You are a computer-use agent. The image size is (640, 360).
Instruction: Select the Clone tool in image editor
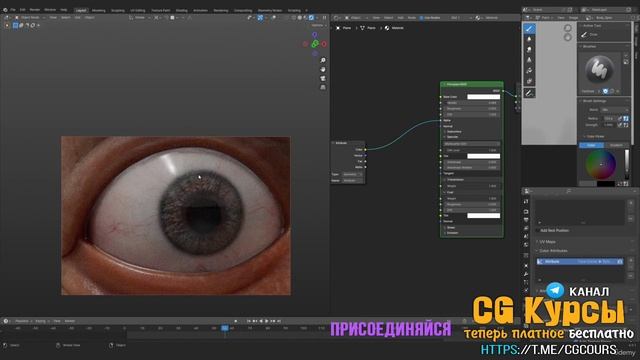click(x=529, y=60)
